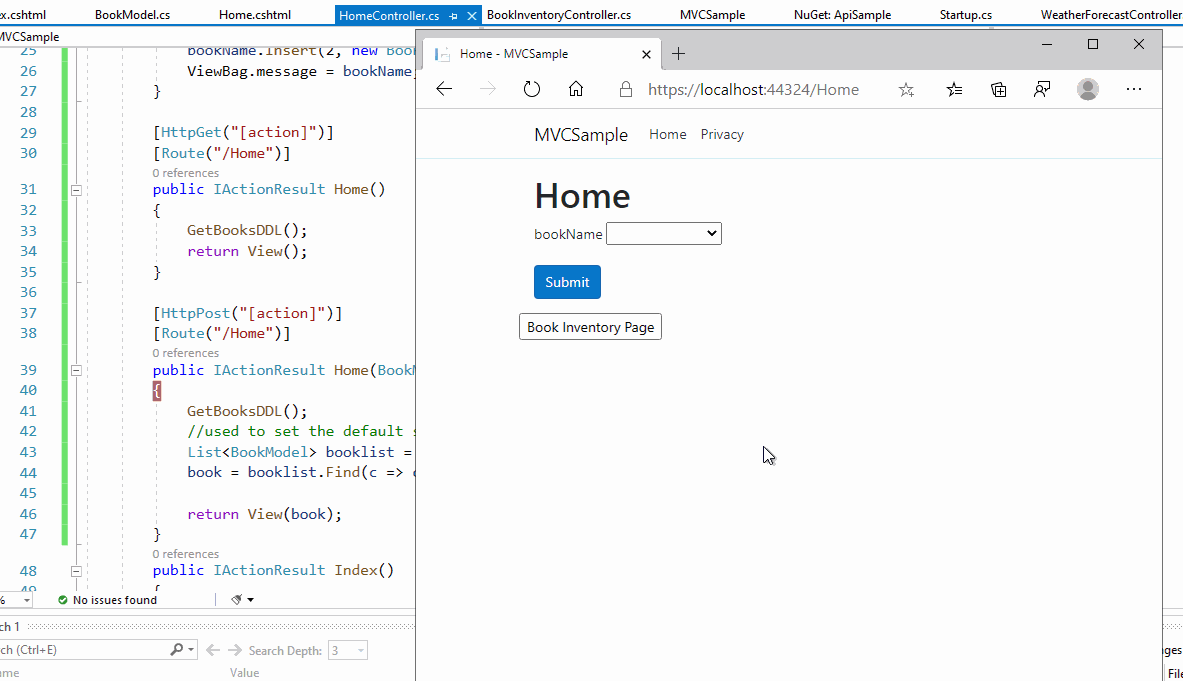Open the browser profile avatar
This screenshot has height=681, width=1183.
point(1087,89)
